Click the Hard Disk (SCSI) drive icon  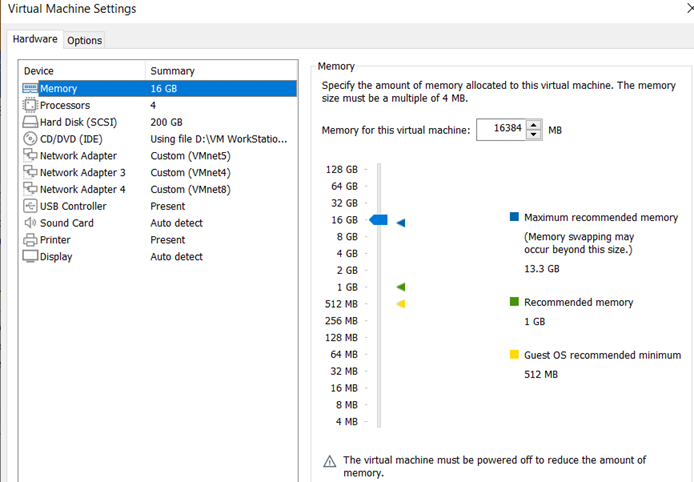point(30,122)
